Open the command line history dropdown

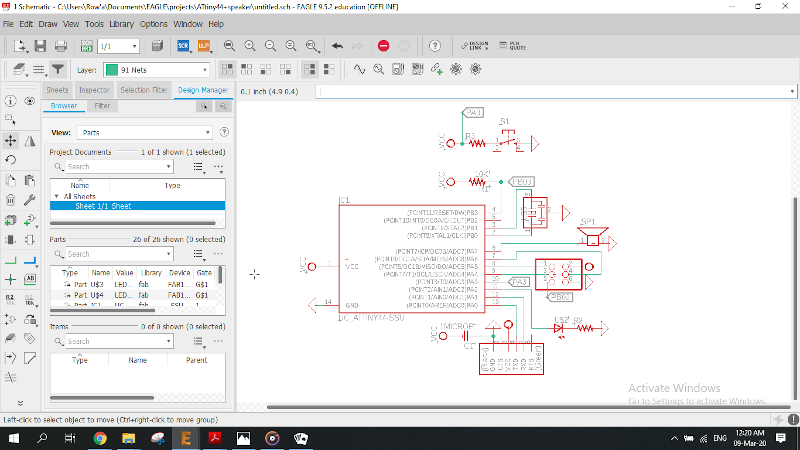point(792,91)
